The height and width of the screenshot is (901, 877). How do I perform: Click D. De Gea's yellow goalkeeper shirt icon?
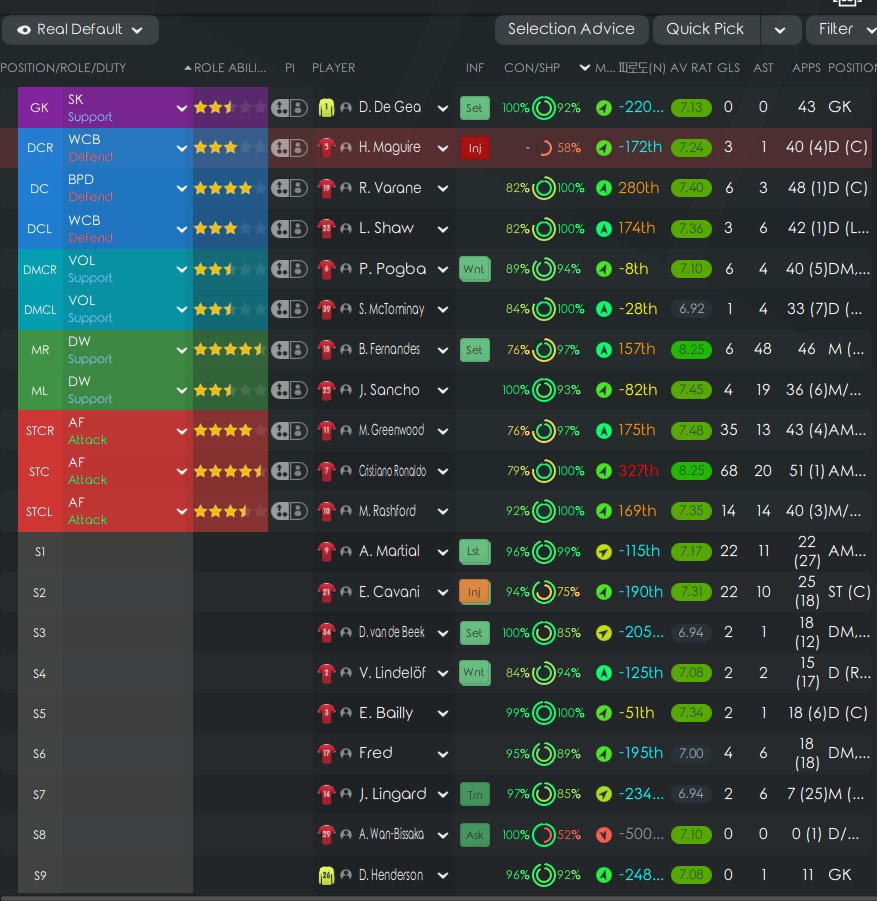(326, 107)
